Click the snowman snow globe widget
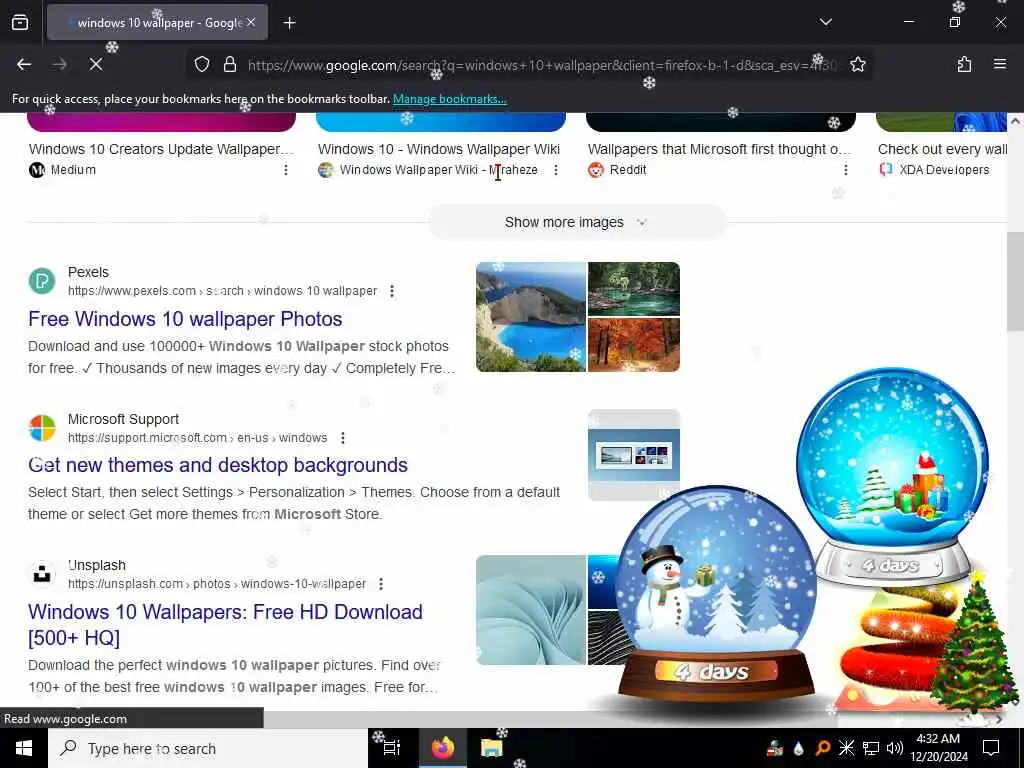 point(716,594)
